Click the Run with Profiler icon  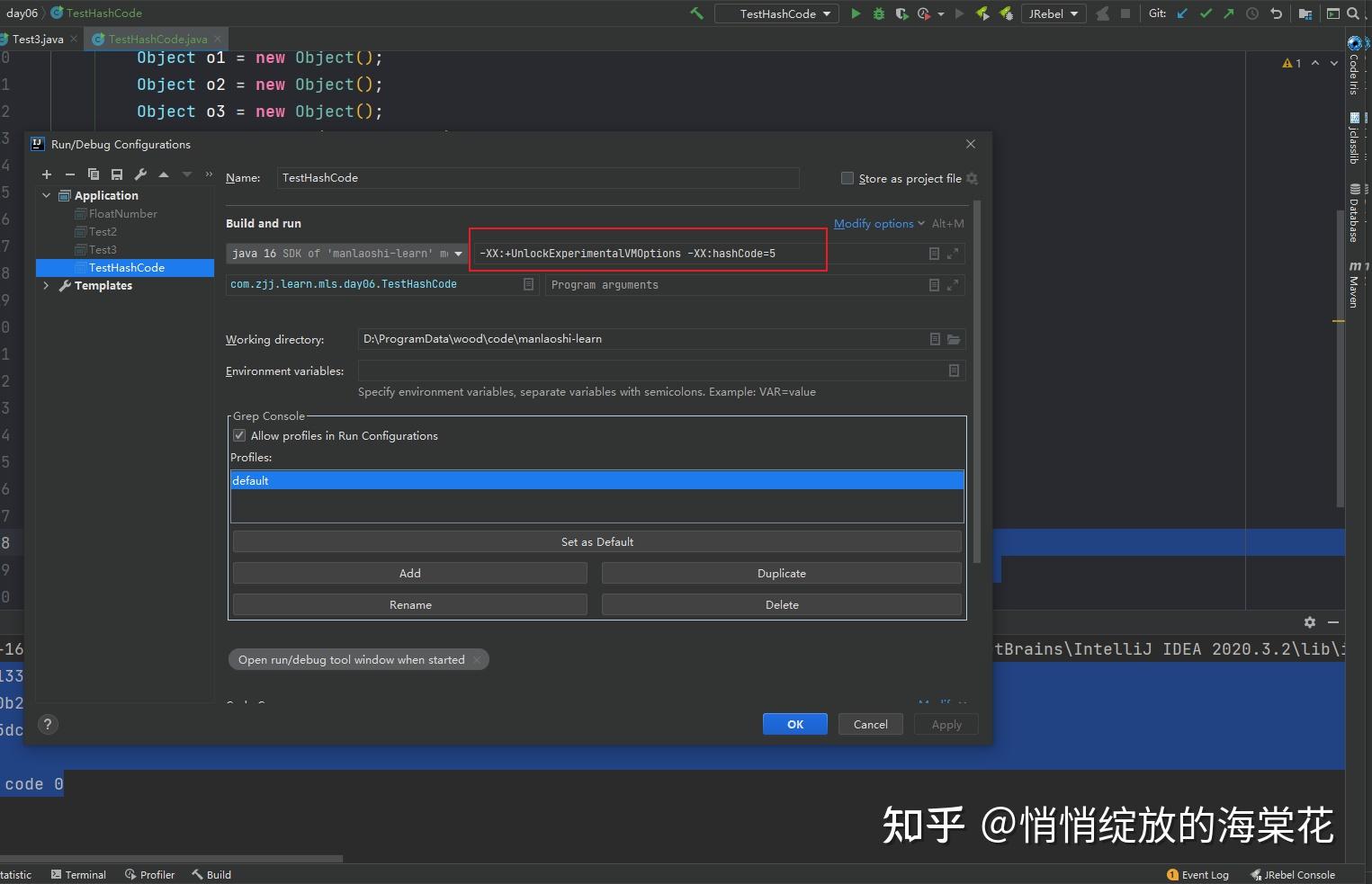924,13
